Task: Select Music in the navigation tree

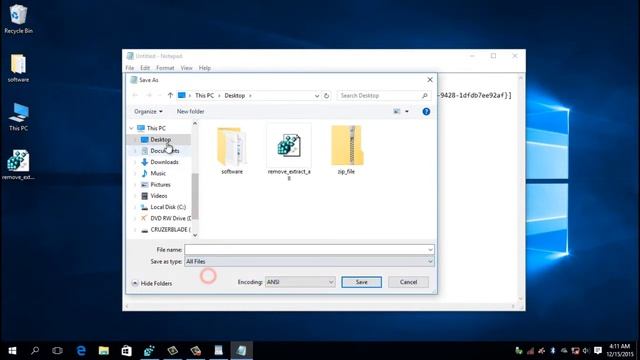Action: pos(158,173)
